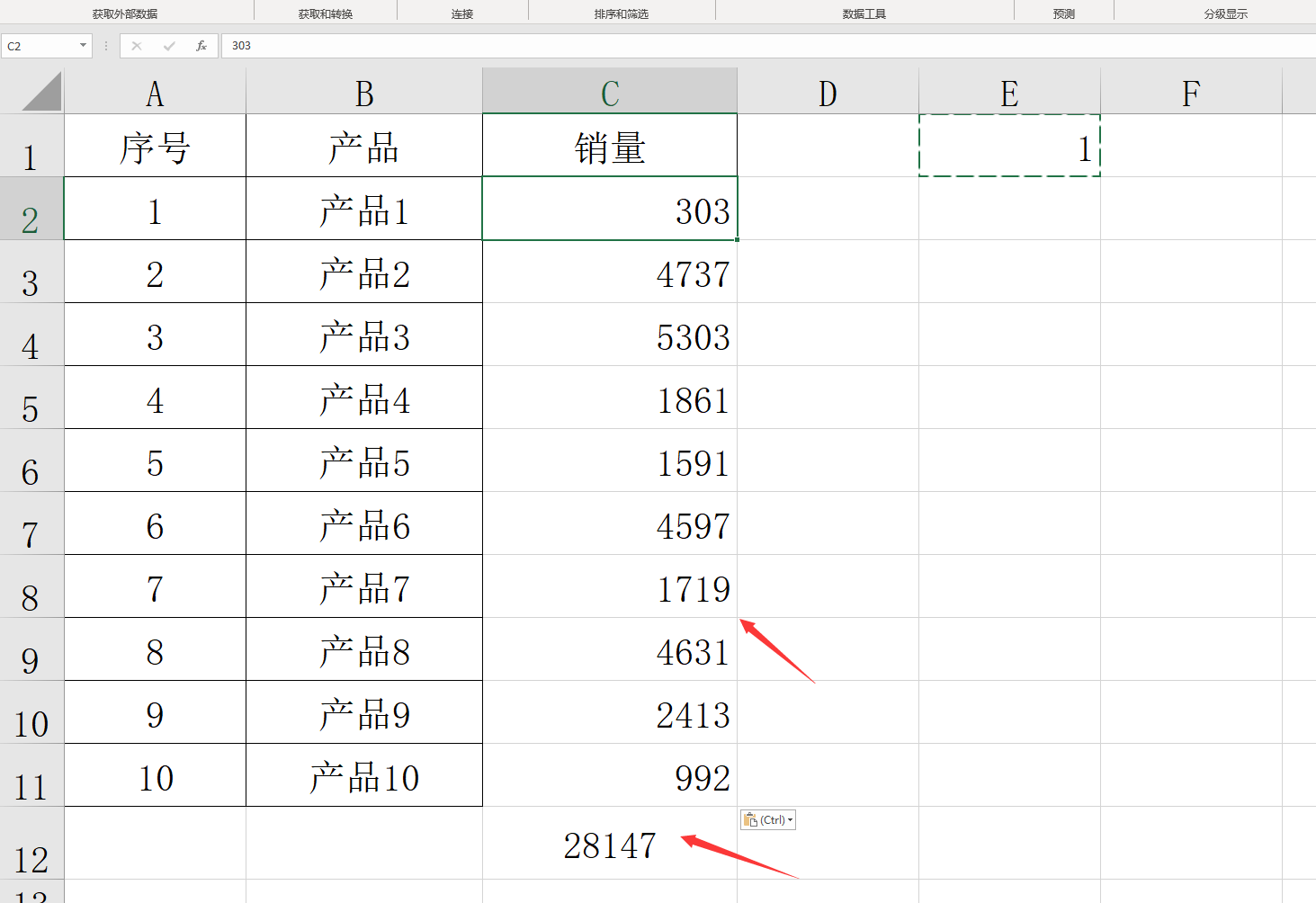Select the total cell showing 28147
The image size is (1316, 903).
610,843
